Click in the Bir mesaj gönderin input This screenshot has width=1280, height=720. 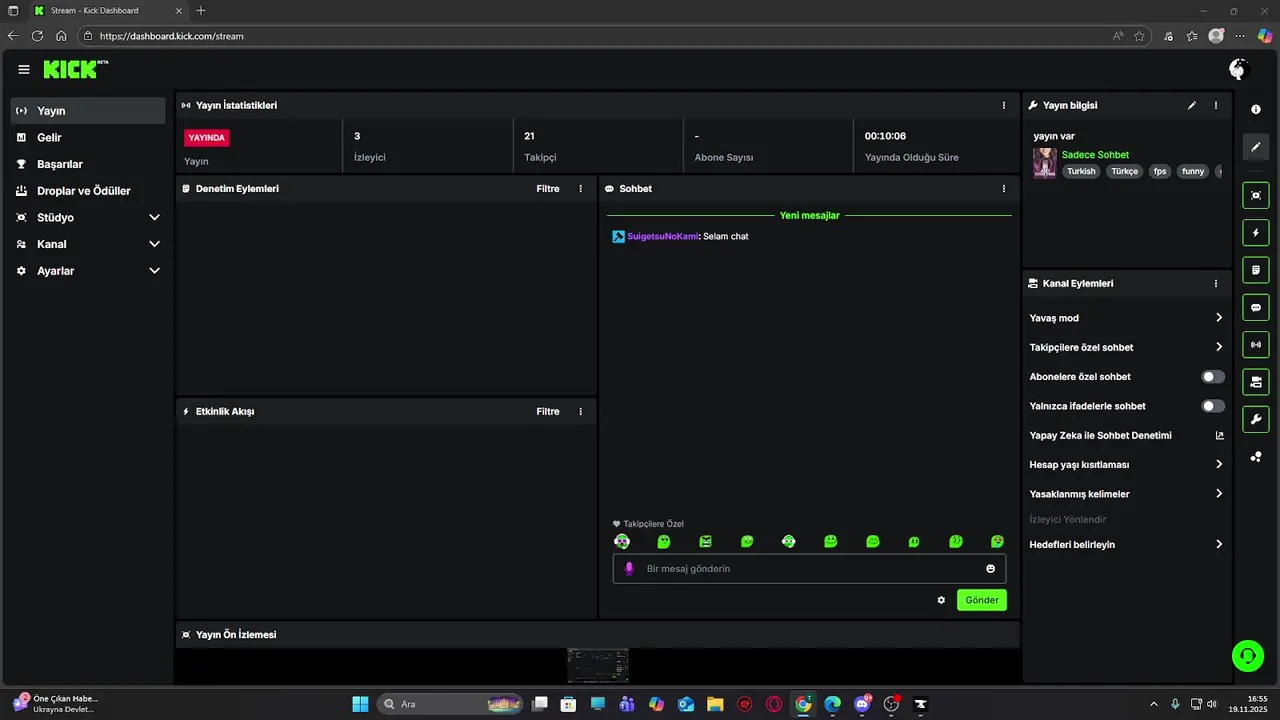(810, 569)
